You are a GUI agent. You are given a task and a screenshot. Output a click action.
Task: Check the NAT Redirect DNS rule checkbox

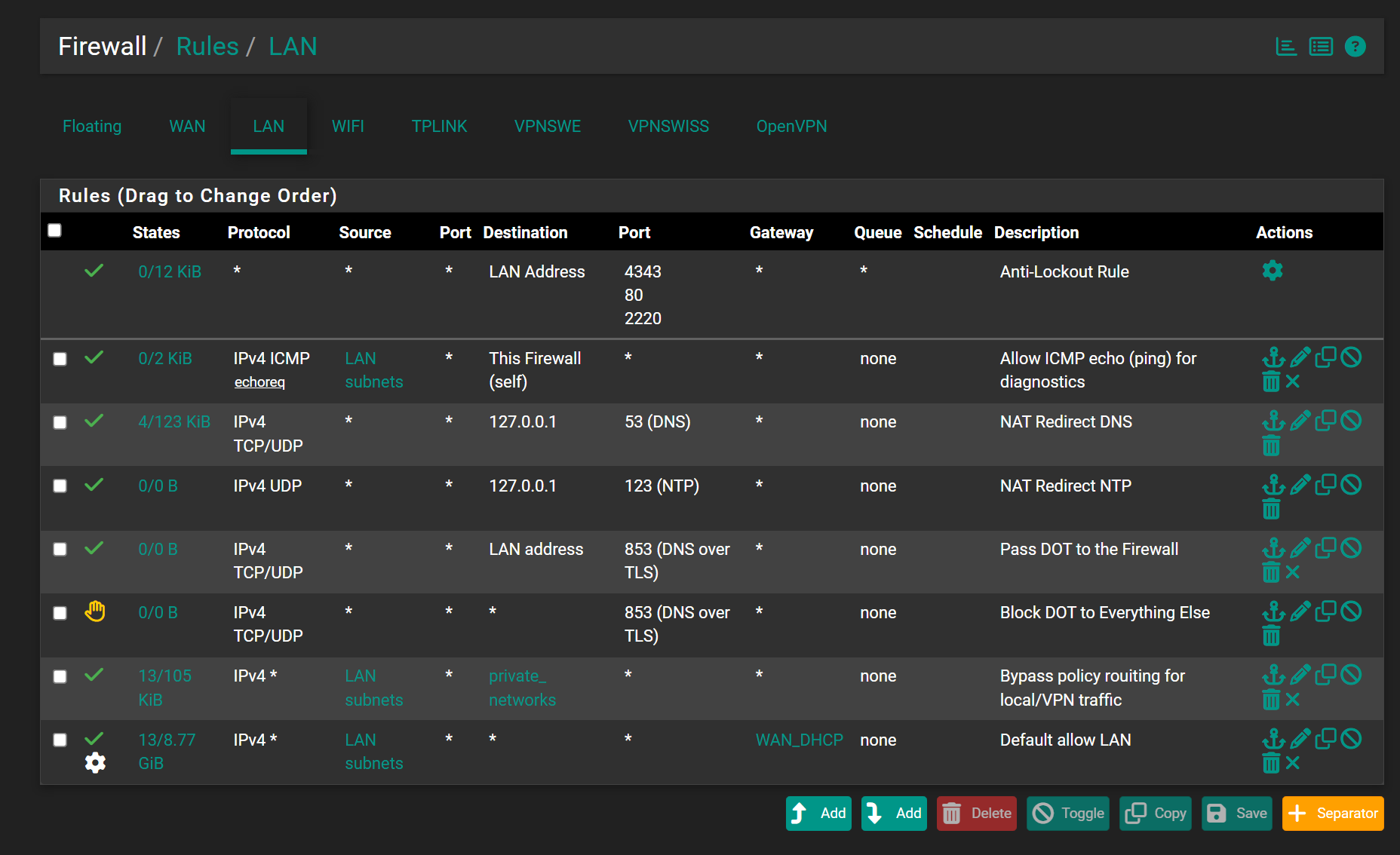click(x=60, y=422)
